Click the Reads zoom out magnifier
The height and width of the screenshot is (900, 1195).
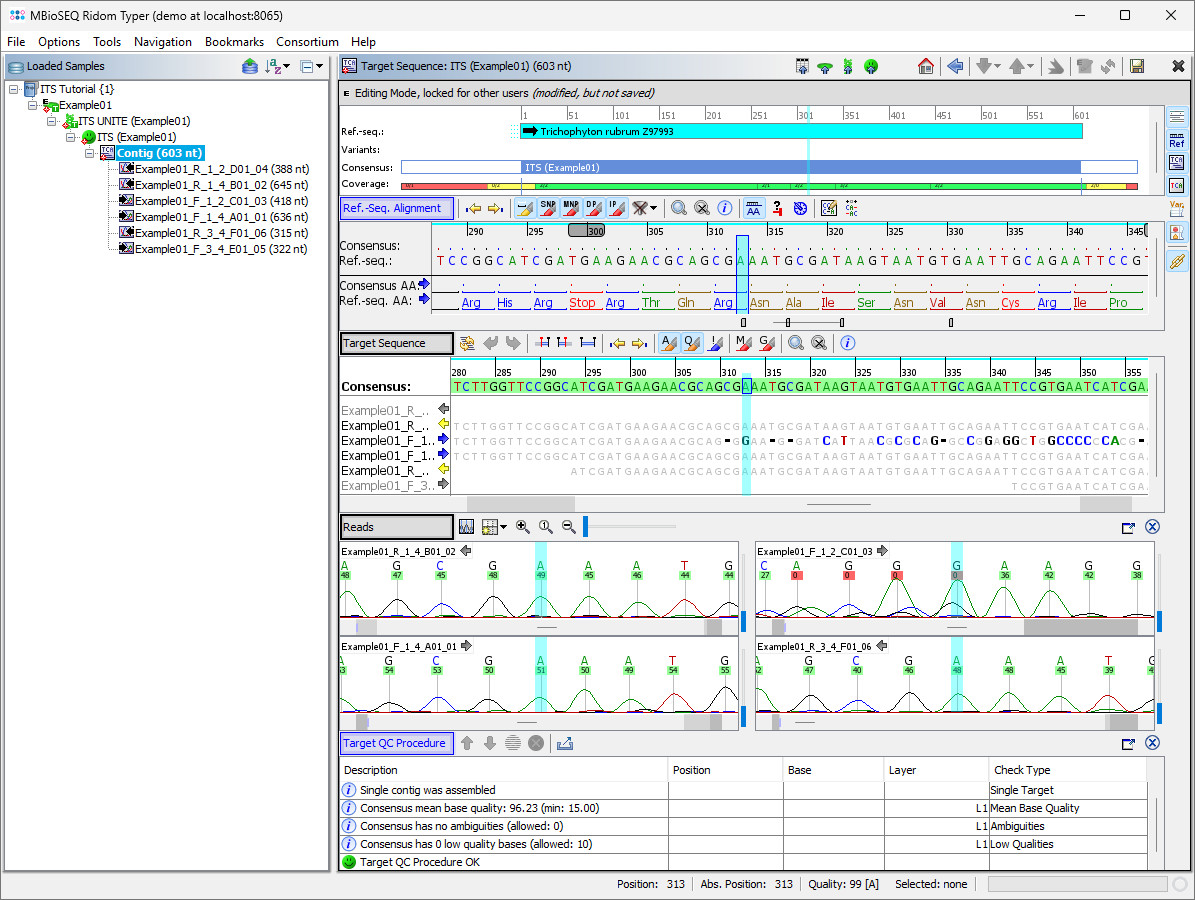[x=569, y=527]
